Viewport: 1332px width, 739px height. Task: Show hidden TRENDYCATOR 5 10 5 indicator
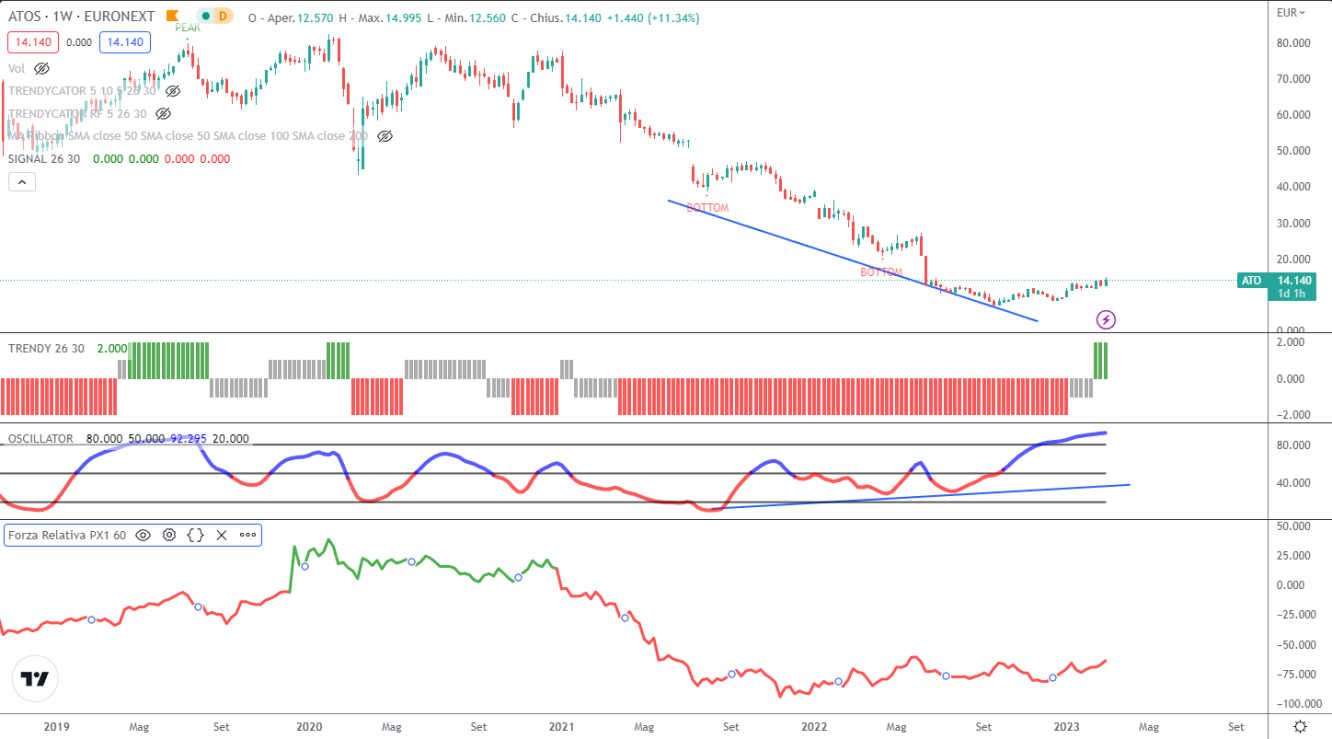(173, 91)
